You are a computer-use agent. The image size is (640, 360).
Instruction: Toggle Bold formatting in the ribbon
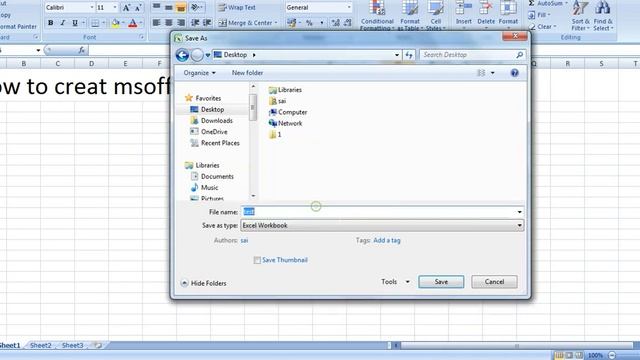tap(51, 23)
